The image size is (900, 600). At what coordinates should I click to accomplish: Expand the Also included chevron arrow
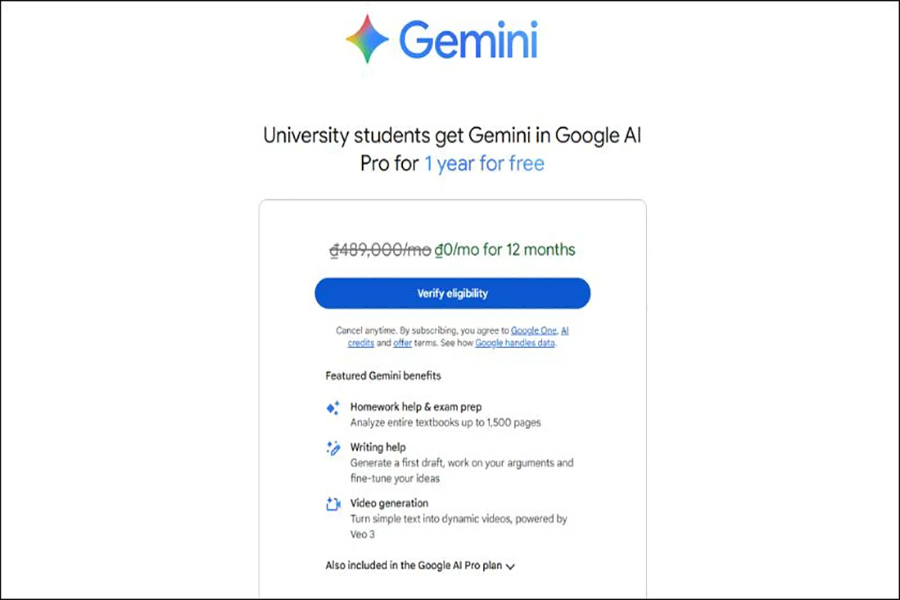(510, 567)
